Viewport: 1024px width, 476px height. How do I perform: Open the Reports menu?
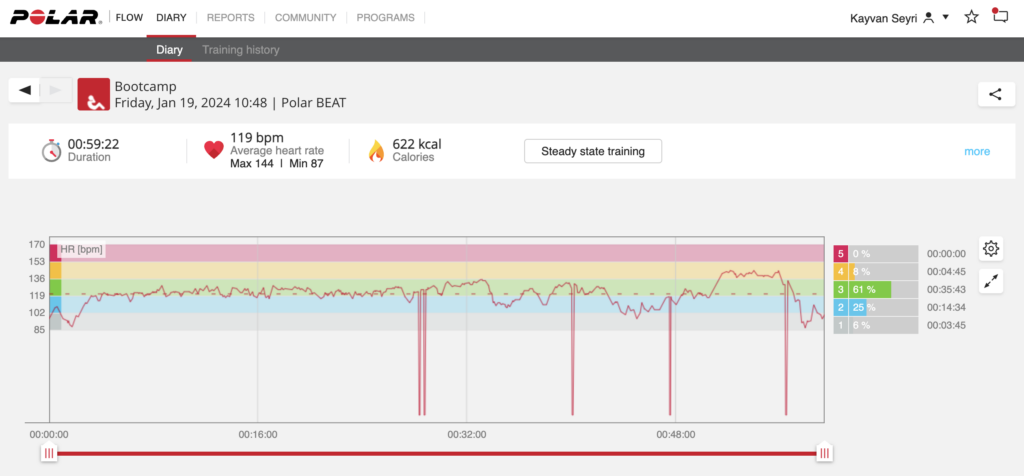click(230, 17)
